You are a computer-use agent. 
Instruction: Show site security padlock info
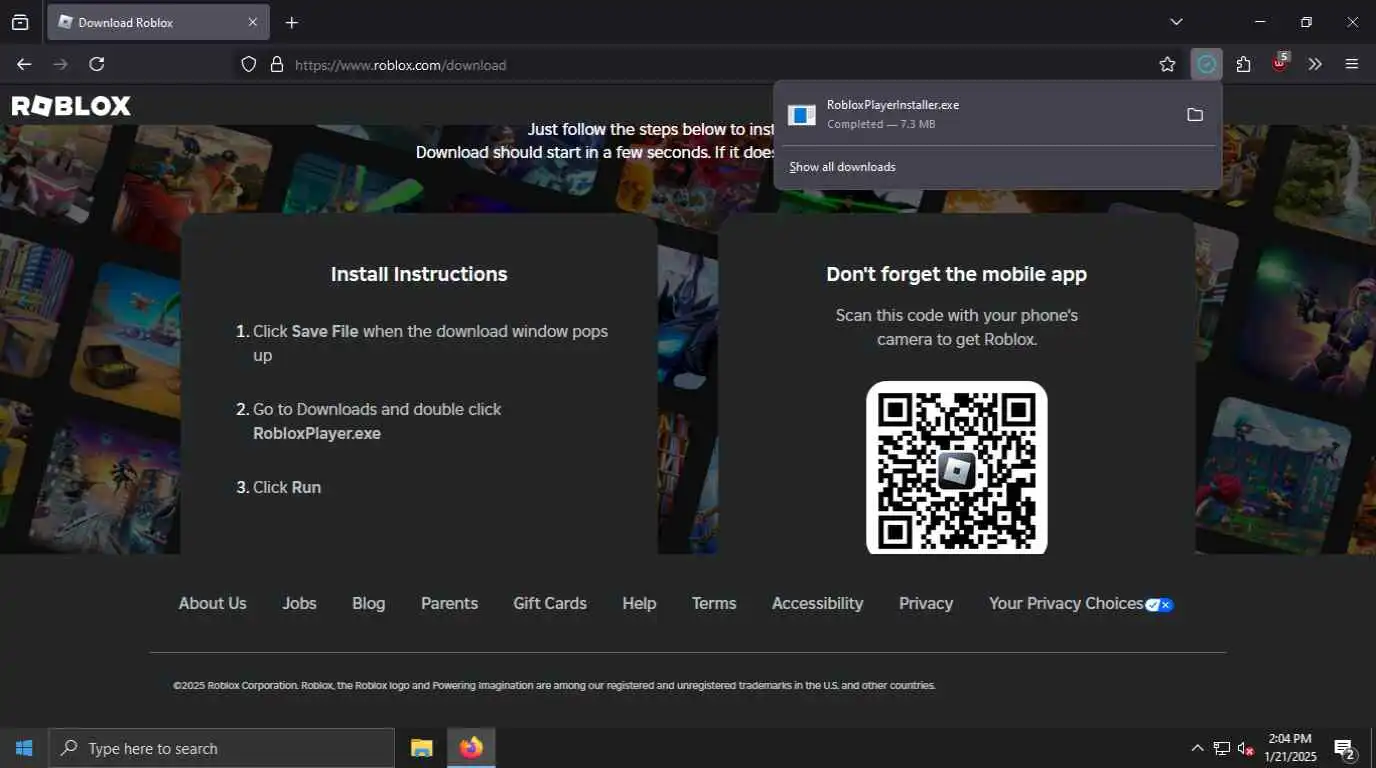pyautogui.click(x=277, y=65)
